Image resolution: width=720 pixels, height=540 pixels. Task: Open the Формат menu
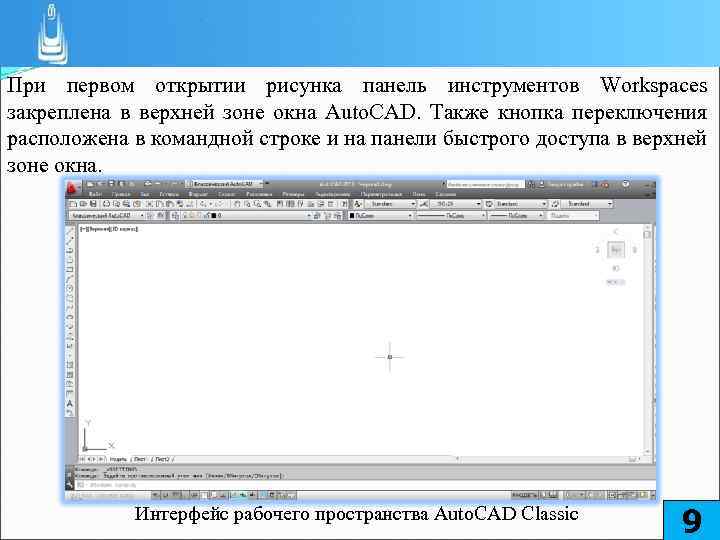click(x=198, y=194)
